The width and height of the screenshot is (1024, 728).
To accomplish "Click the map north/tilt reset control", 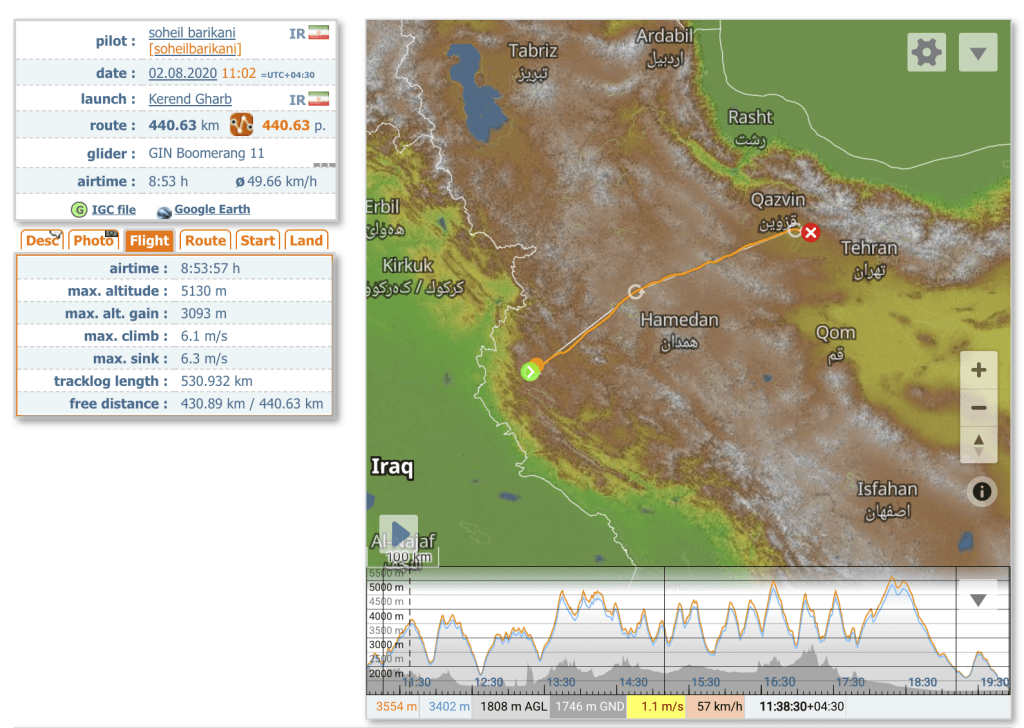I will (978, 444).
